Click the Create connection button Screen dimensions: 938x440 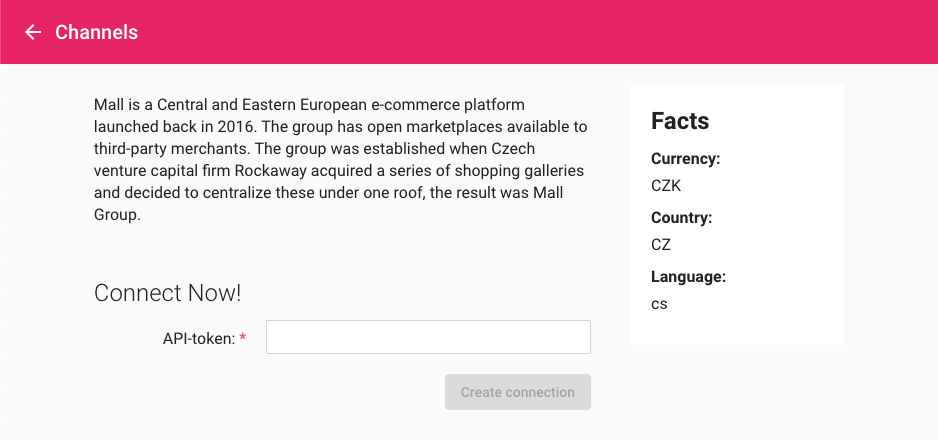[x=517, y=392]
